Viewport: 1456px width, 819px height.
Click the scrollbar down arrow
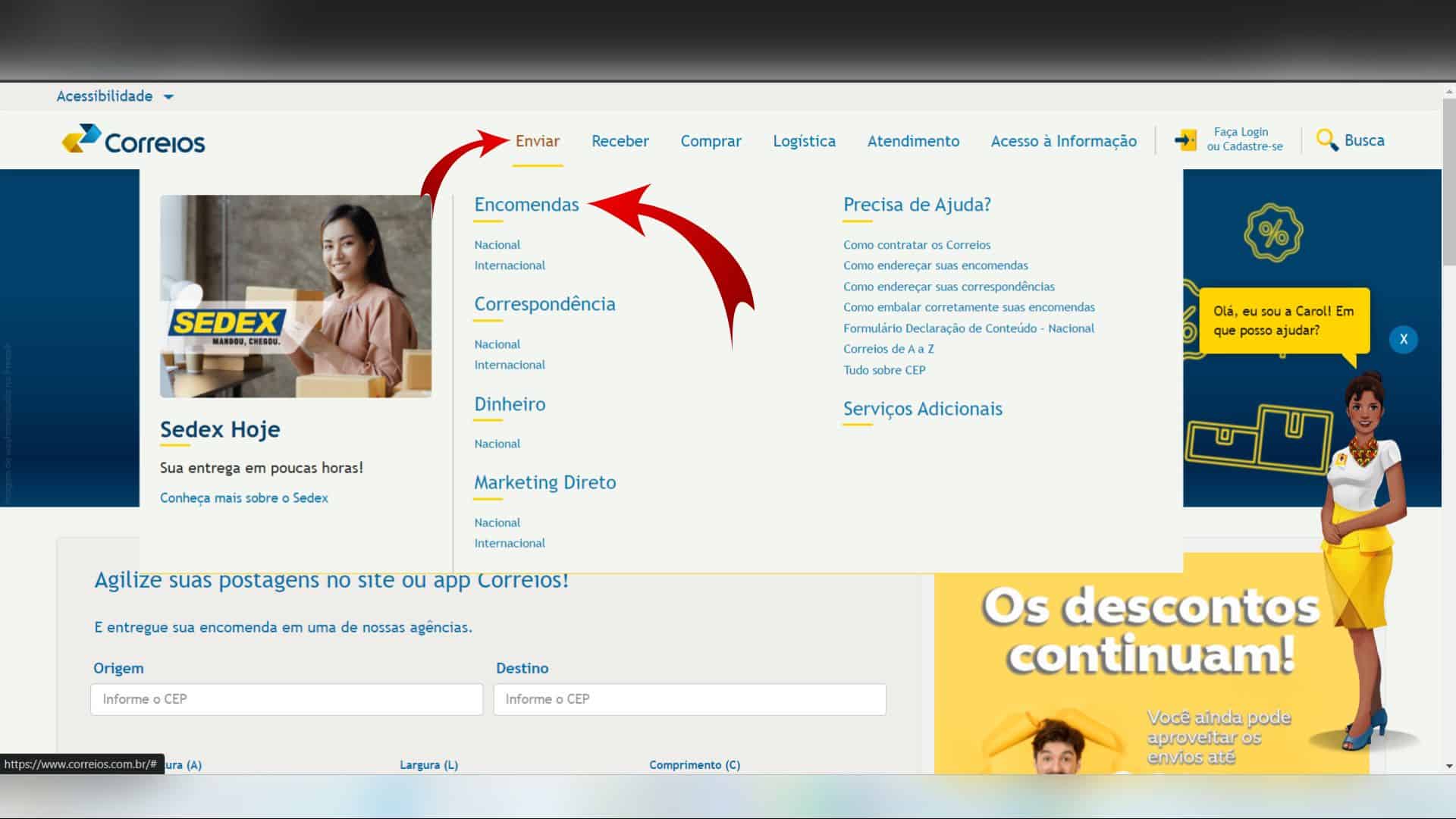pyautogui.click(x=1449, y=767)
